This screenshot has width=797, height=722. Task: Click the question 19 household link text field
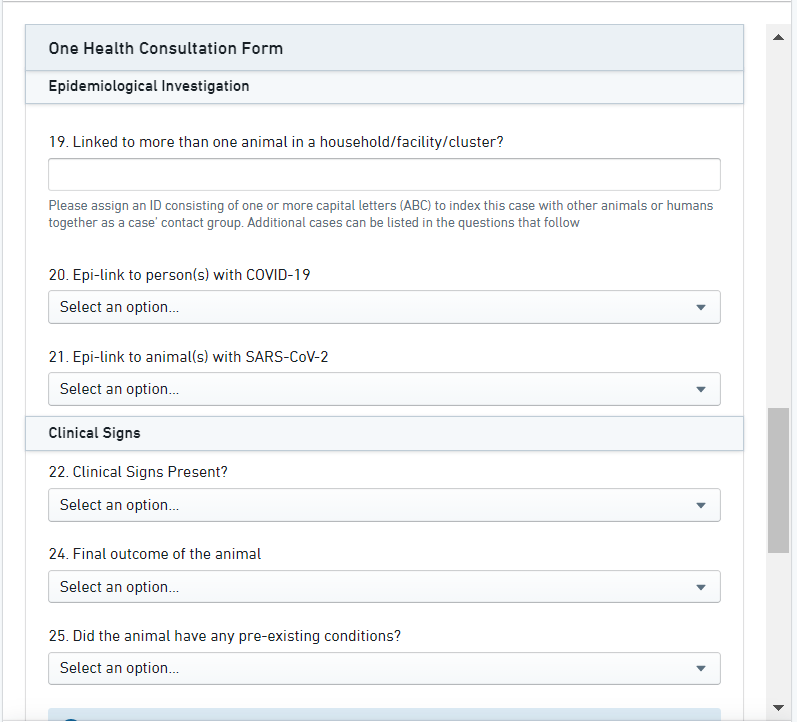[x=384, y=175]
